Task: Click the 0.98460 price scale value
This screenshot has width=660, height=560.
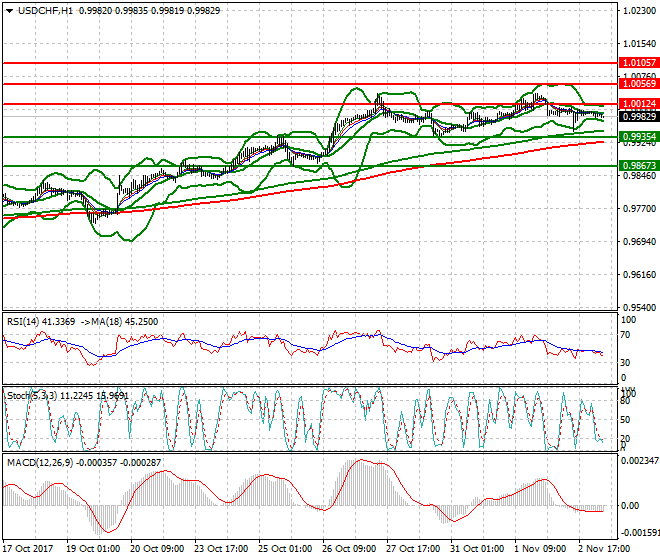Action: click(639, 175)
